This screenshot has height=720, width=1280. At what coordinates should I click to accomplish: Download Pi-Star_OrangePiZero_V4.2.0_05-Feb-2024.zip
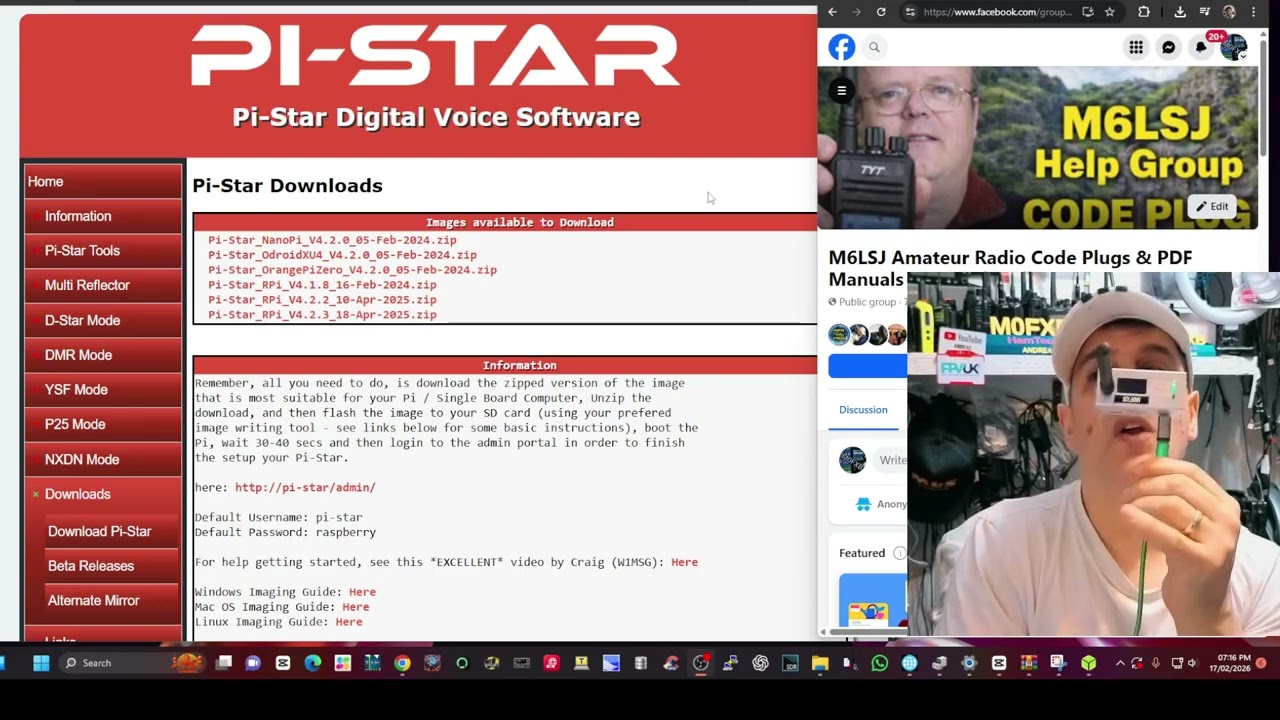(x=352, y=270)
